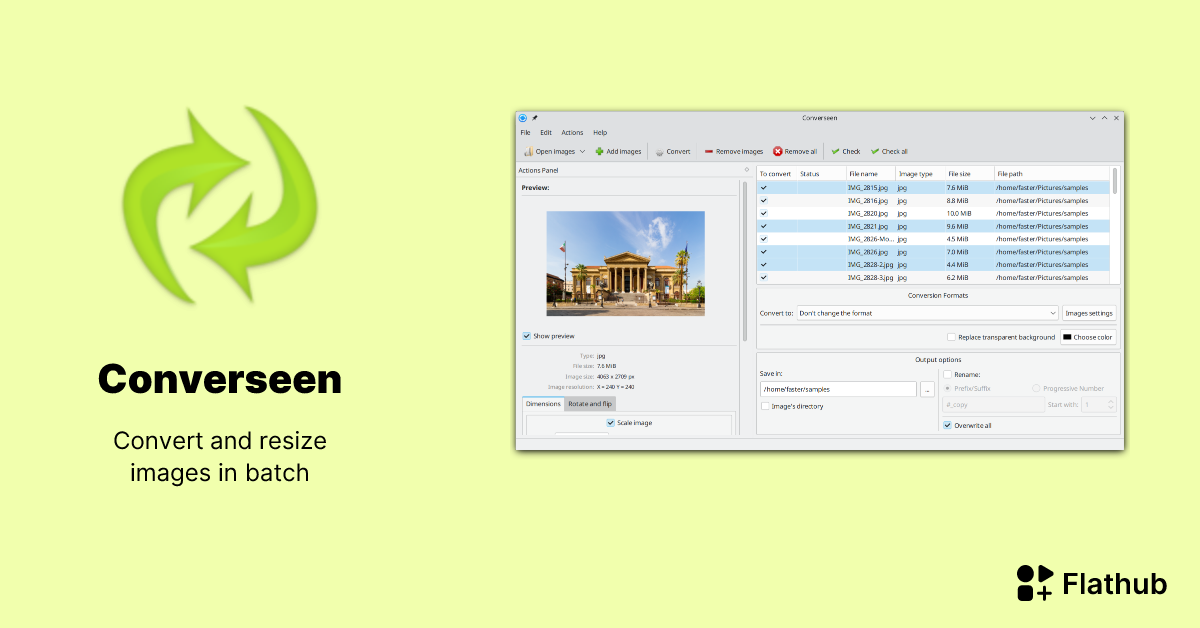This screenshot has width=1200, height=628.
Task: Switch to the Rotate and flip tab
Action: pyautogui.click(x=590, y=404)
